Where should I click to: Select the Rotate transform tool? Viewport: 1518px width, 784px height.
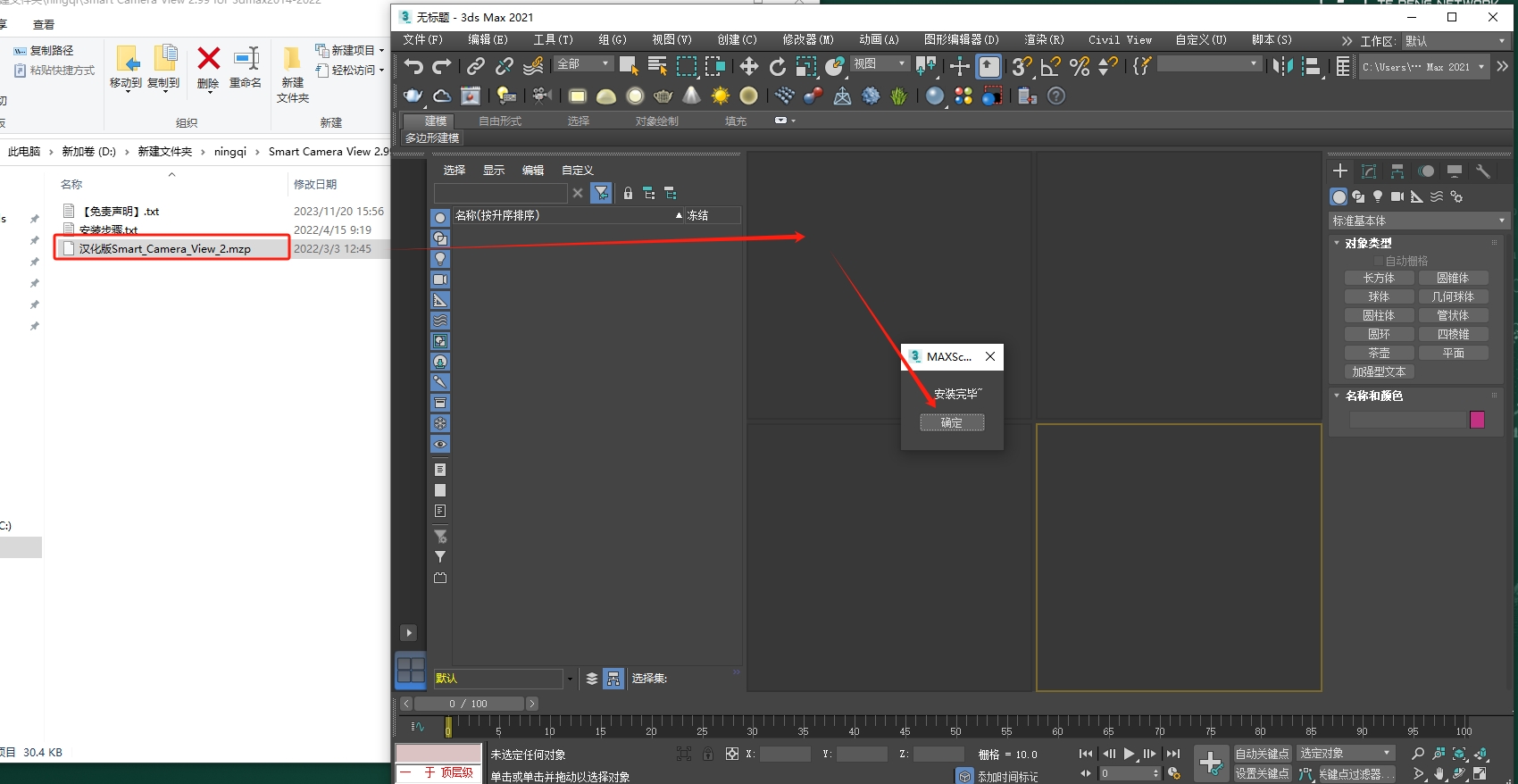pos(778,66)
